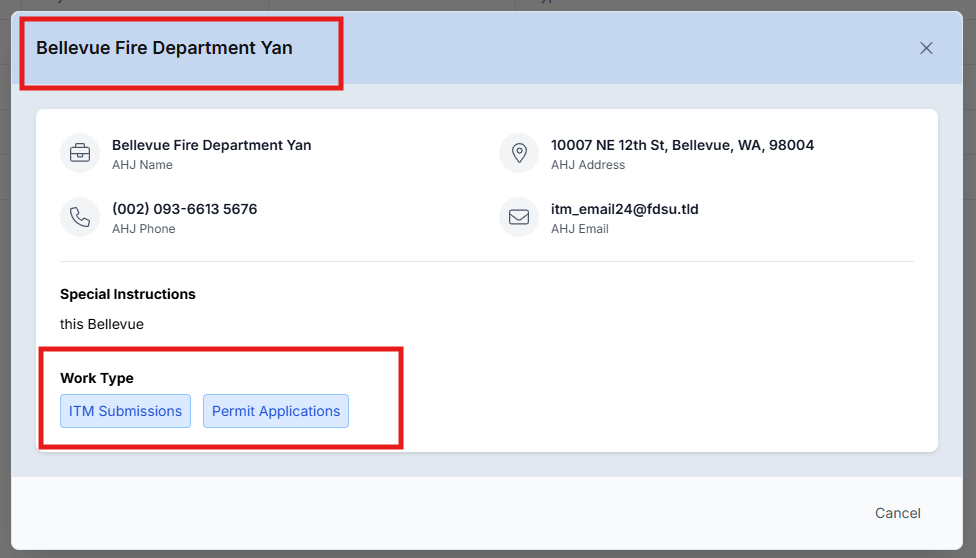Click the 'this Bellevue' instructions text

point(102,324)
